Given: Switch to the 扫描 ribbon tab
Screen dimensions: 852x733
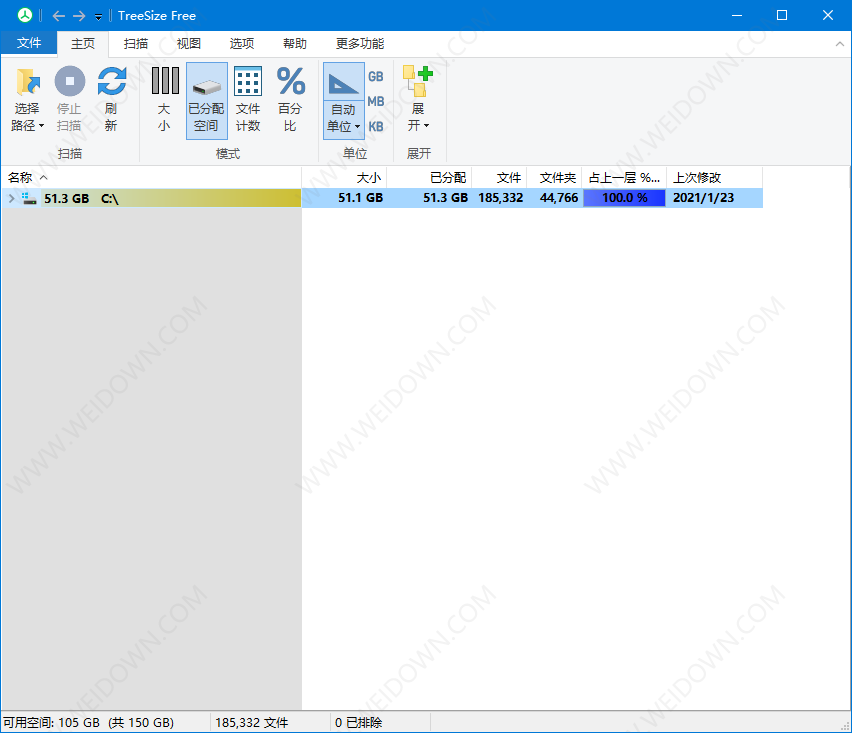Looking at the screenshot, I should 135,43.
